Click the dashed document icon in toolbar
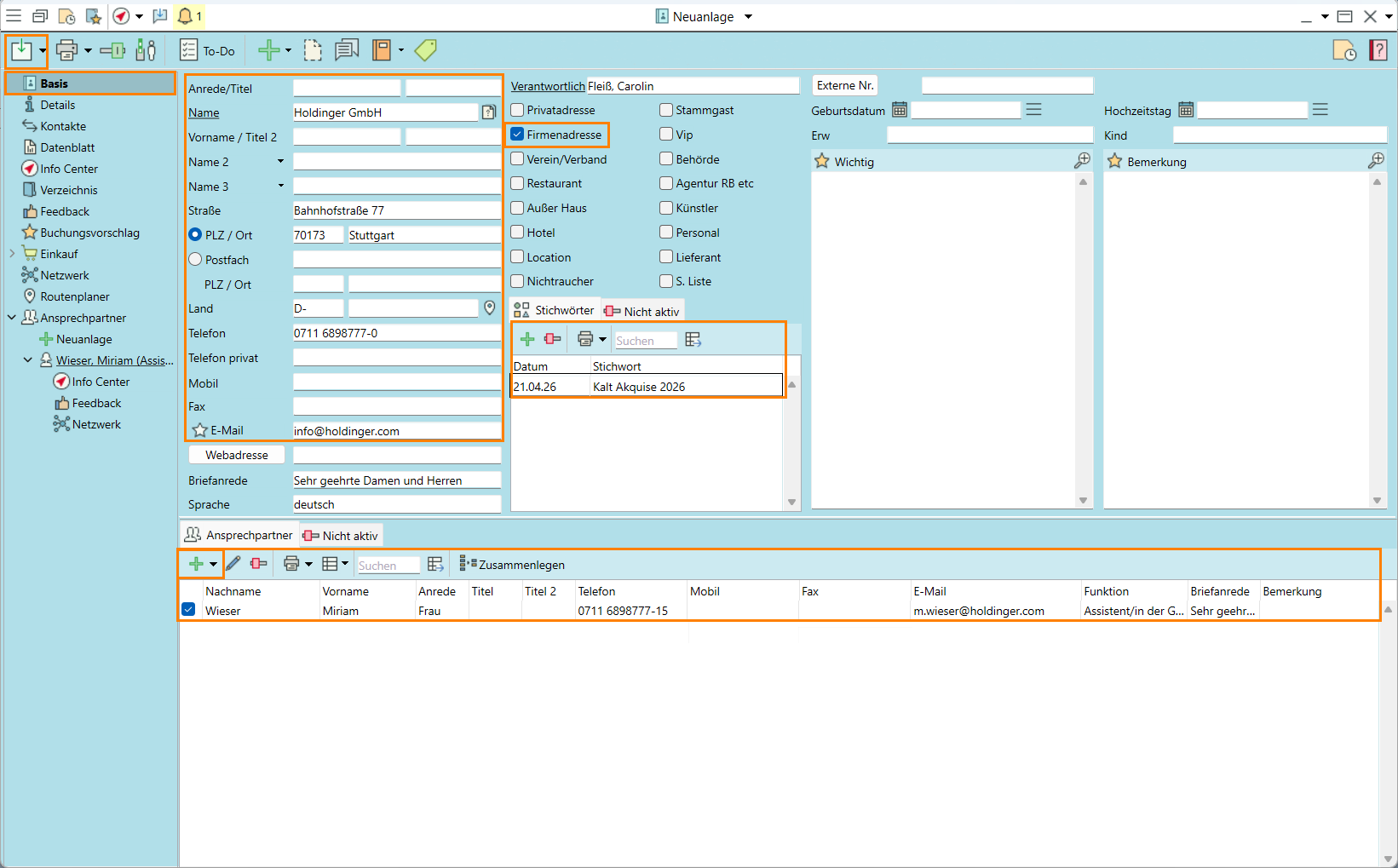Viewport: 1398px width, 868px height. (x=313, y=50)
